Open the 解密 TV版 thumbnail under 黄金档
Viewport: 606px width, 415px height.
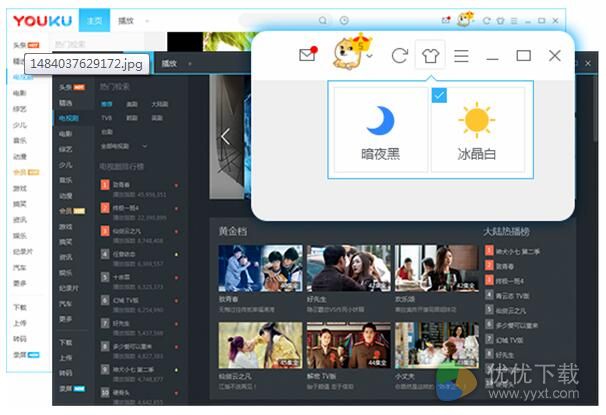[349, 345]
